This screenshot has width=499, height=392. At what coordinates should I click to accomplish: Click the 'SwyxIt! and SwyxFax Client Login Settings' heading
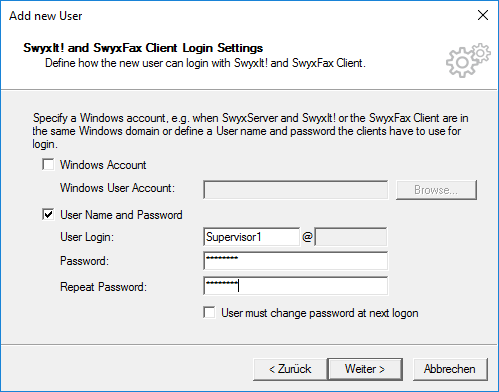[x=143, y=48]
